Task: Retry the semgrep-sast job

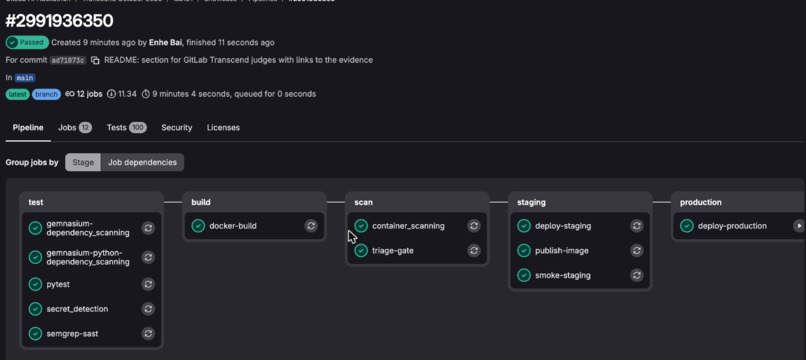Action: coord(148,333)
